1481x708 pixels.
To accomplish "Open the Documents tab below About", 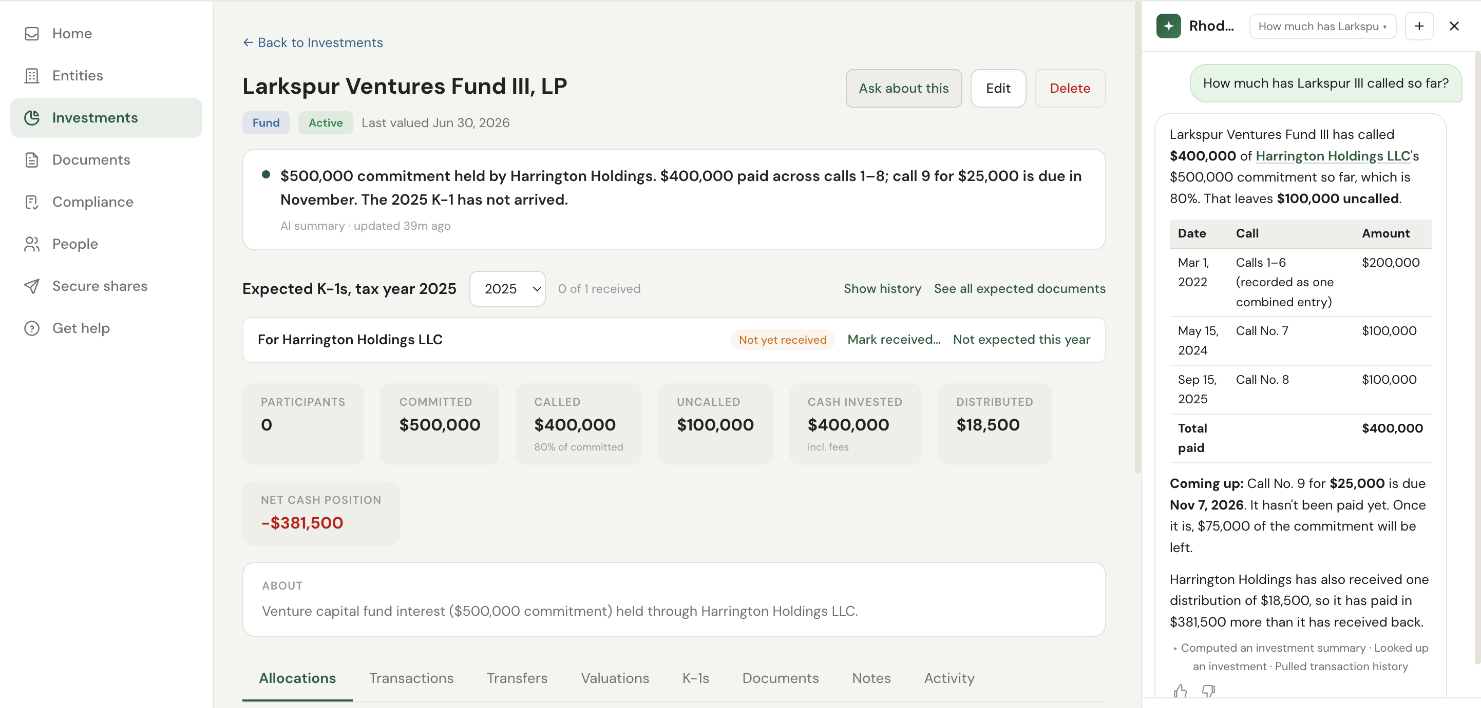I will tap(780, 678).
